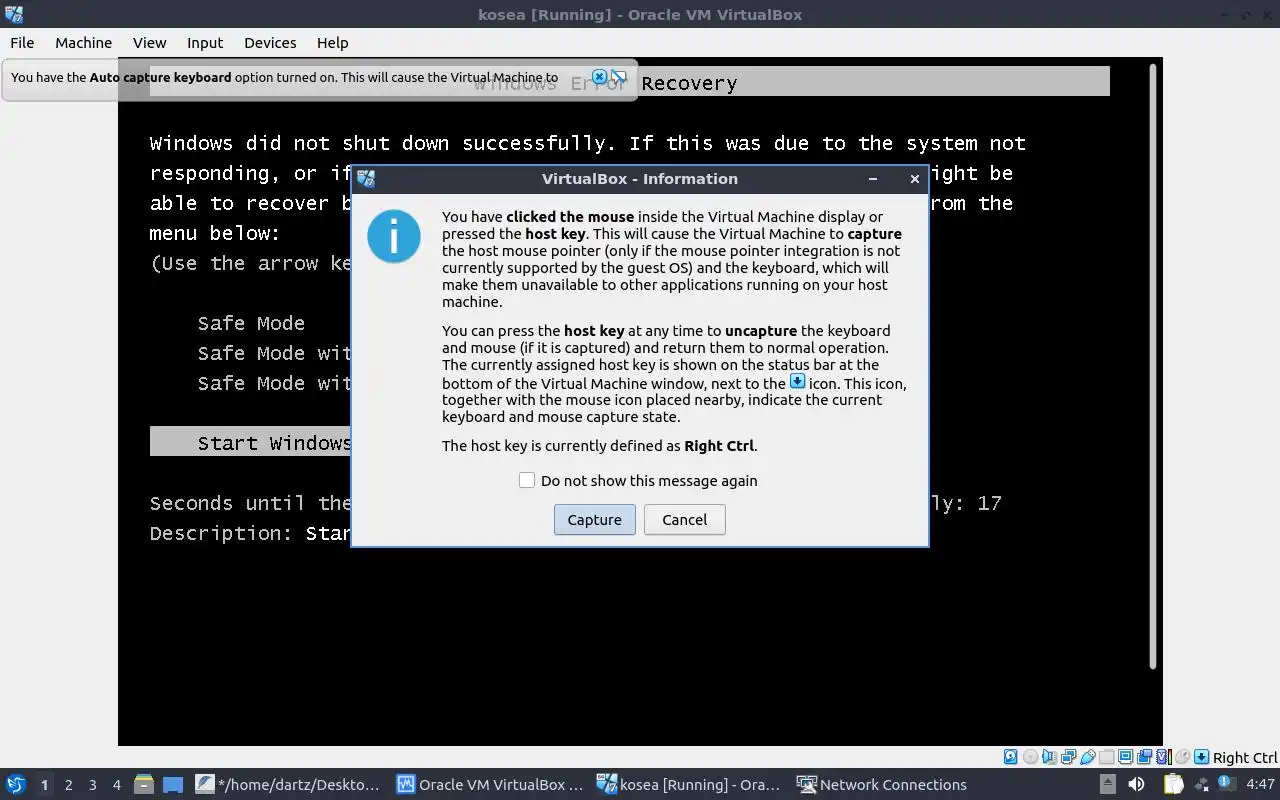
Task: Click the blue information icon in the dialog
Action: [394, 237]
